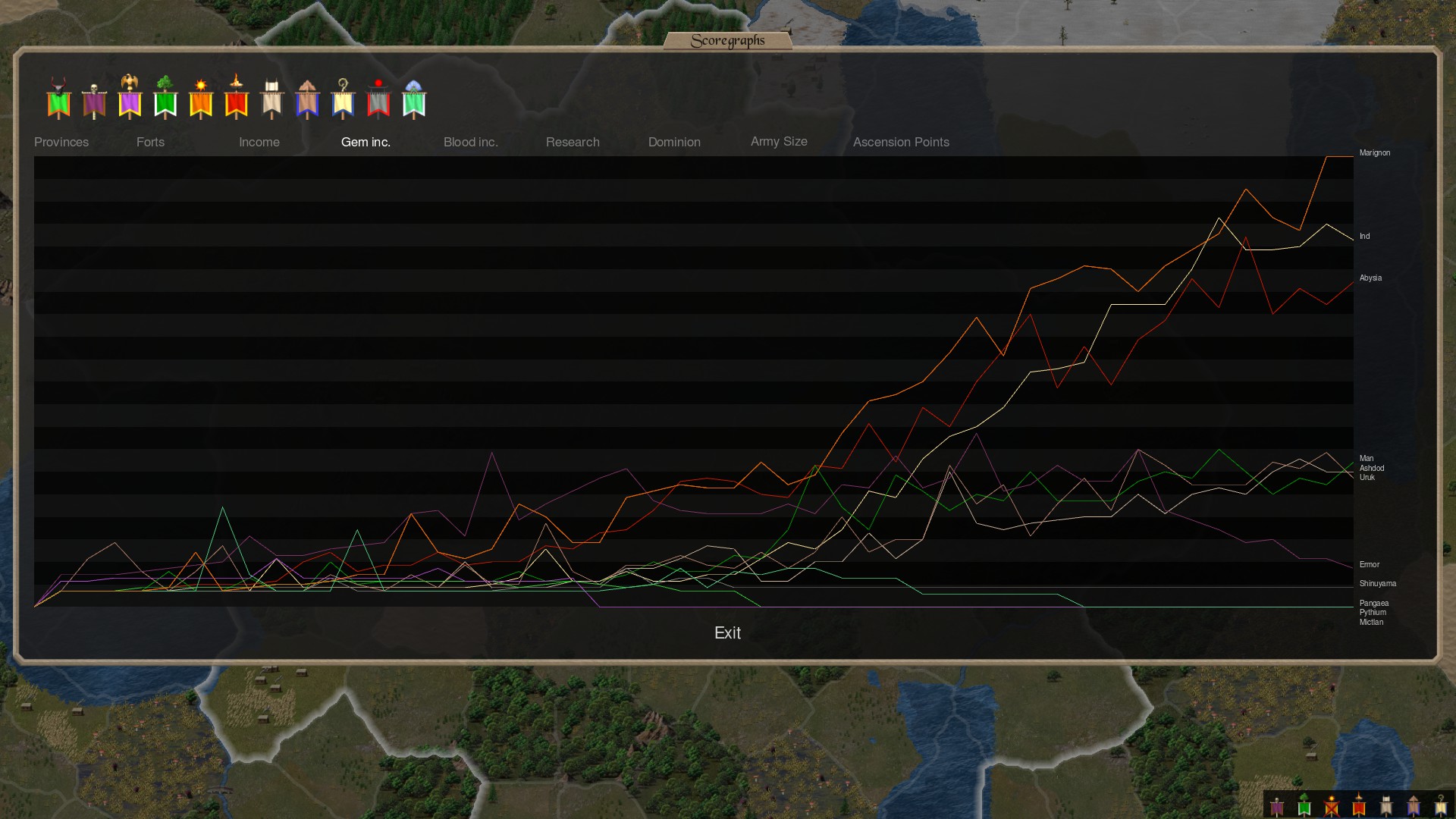Image resolution: width=1456 pixels, height=819 pixels.
Task: View the Blood inc. graph
Action: coord(470,142)
